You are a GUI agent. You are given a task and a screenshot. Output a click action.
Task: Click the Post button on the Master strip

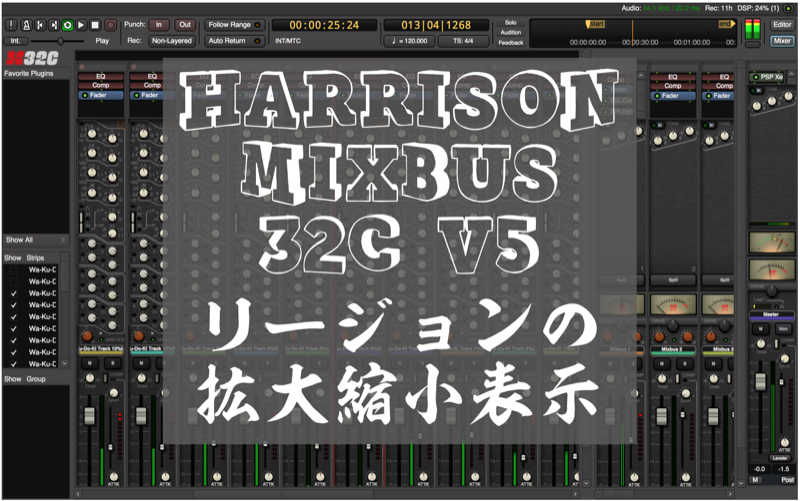tap(787, 480)
